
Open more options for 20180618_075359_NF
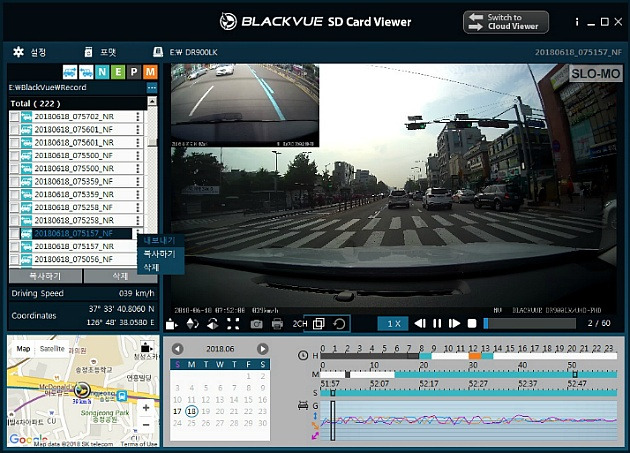pos(138,181)
